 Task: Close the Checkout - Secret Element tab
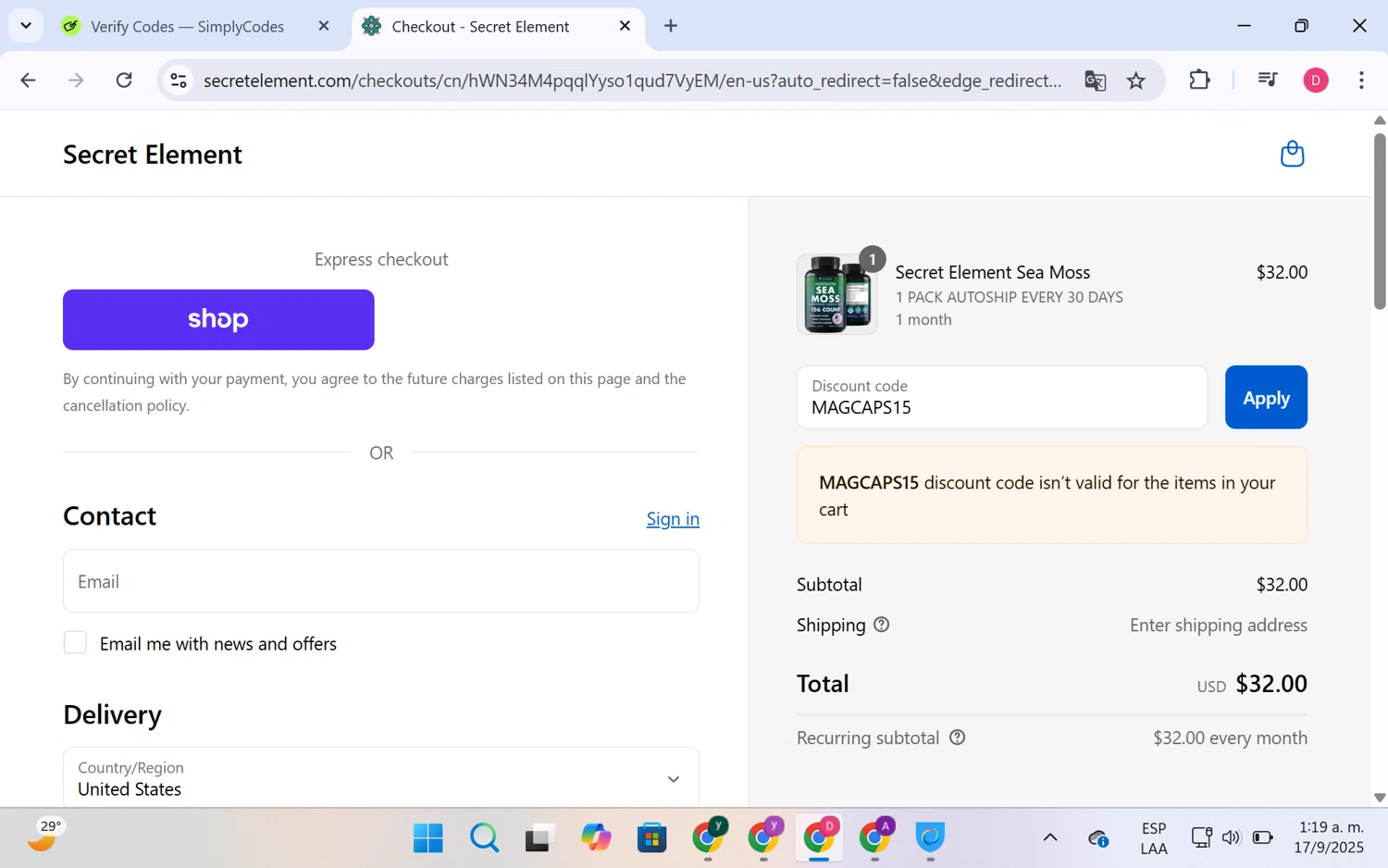click(625, 26)
